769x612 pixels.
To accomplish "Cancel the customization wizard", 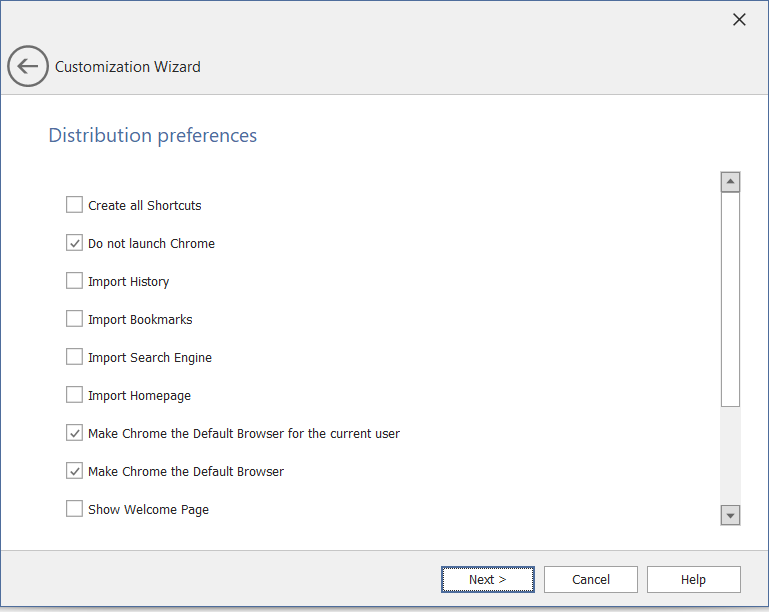I will coord(591,580).
